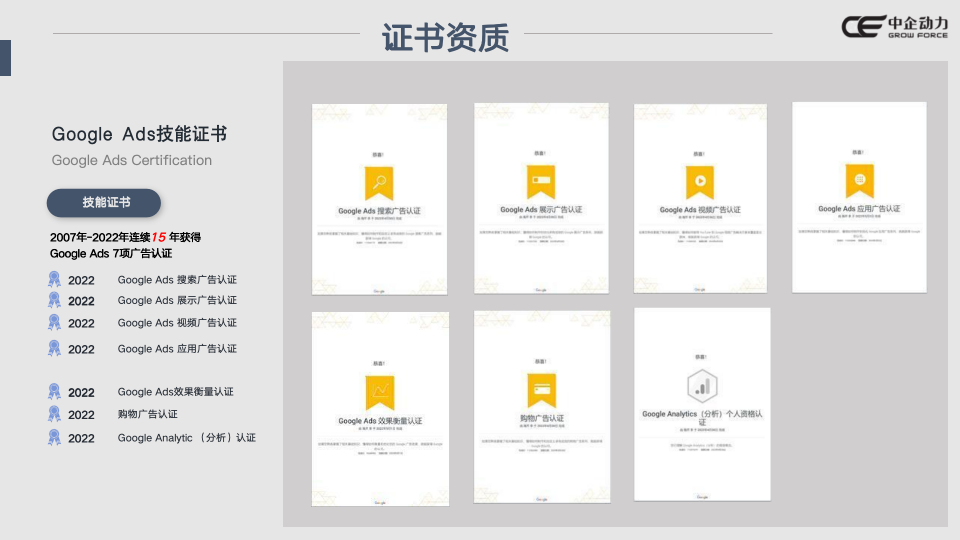This screenshot has width=960, height=540.
Task: Click the list text Google Ads 应用广告认证
Action: pos(177,349)
